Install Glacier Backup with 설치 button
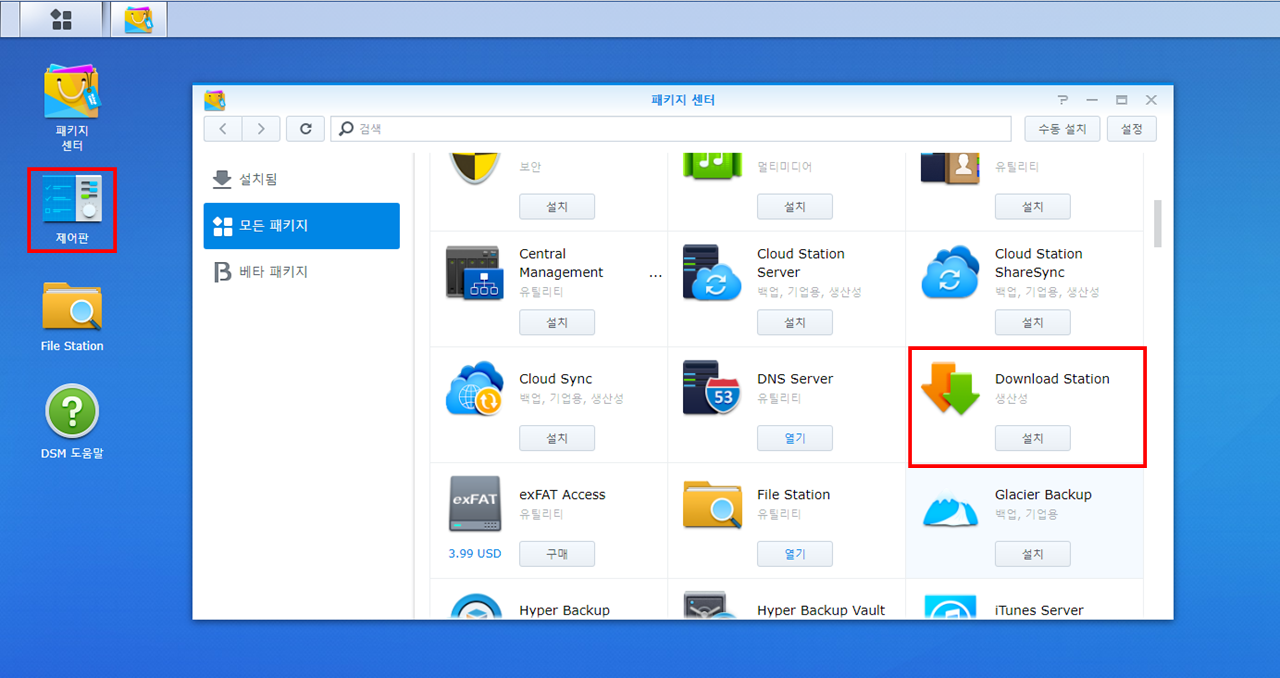 tap(1033, 554)
